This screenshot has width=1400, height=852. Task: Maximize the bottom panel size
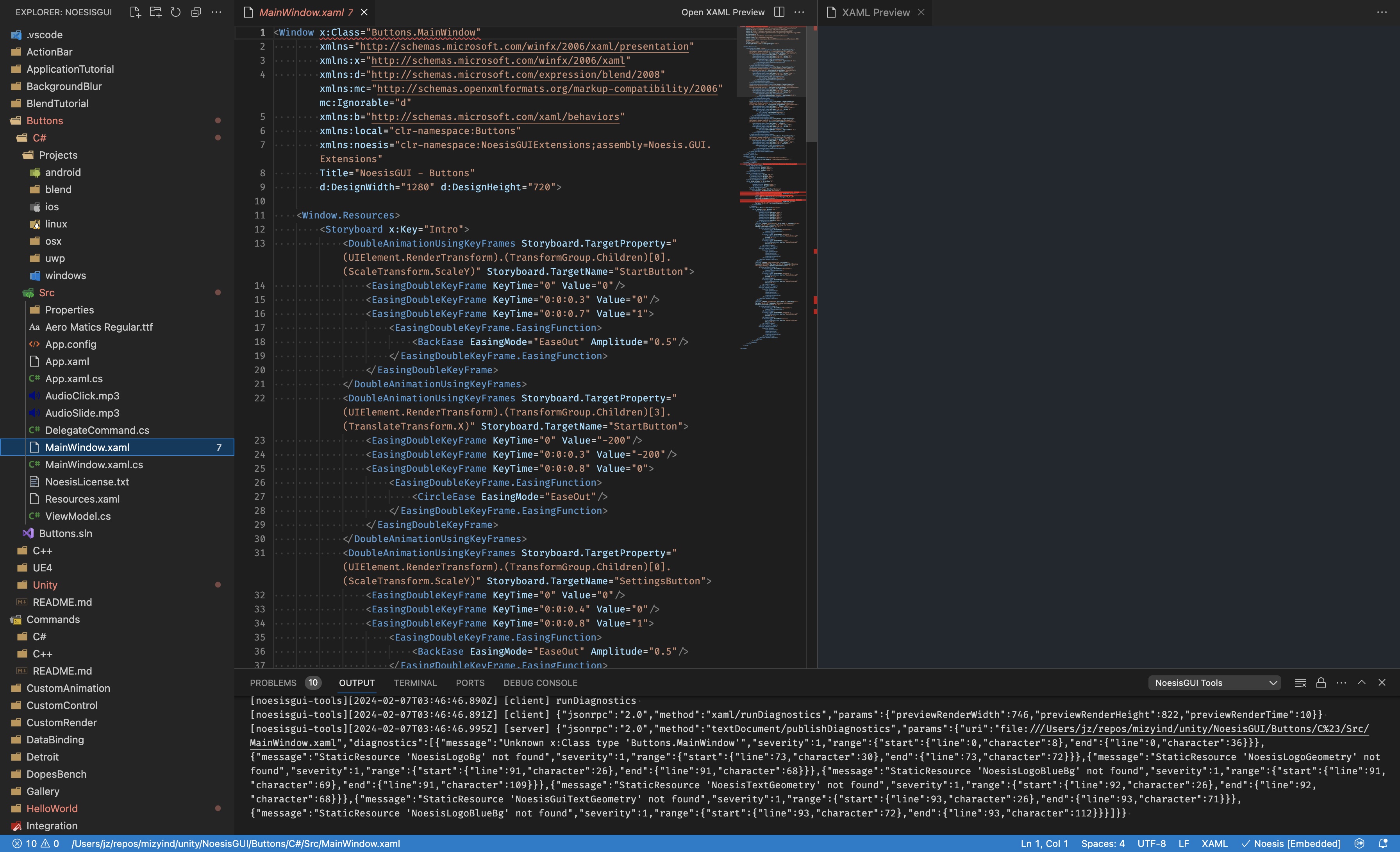[1362, 683]
